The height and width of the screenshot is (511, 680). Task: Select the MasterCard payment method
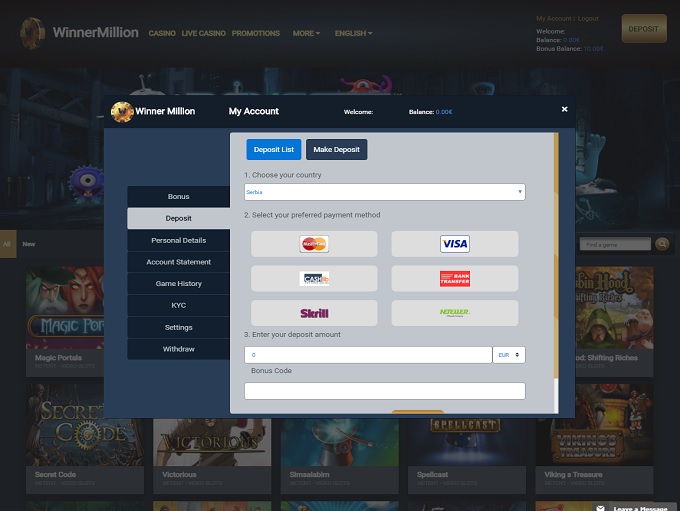click(x=314, y=244)
